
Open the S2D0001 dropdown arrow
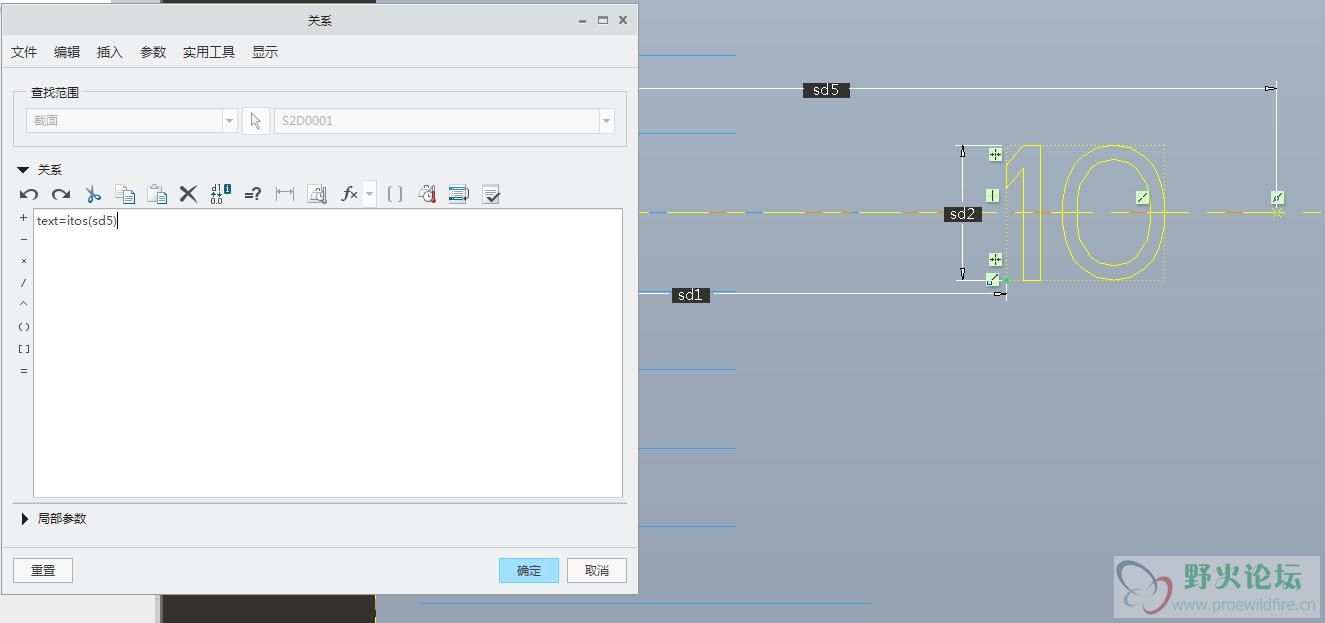606,121
